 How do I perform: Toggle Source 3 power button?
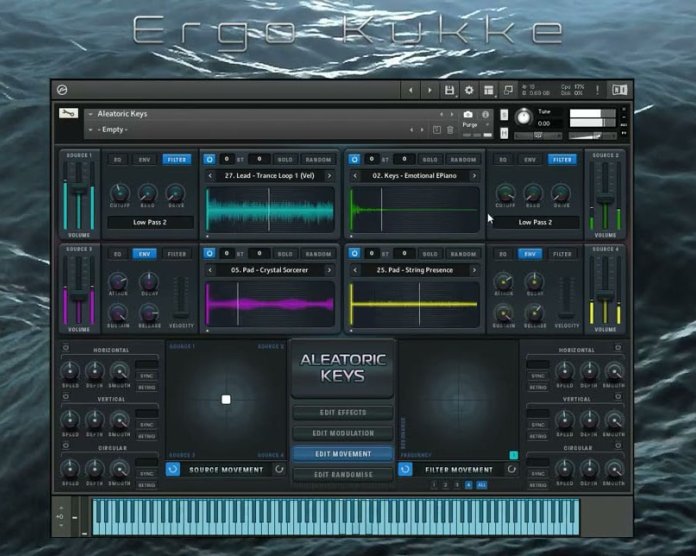[209, 253]
